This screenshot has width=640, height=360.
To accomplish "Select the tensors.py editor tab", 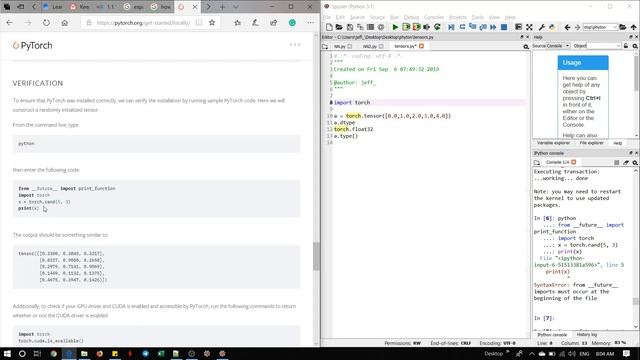I will coord(405,47).
